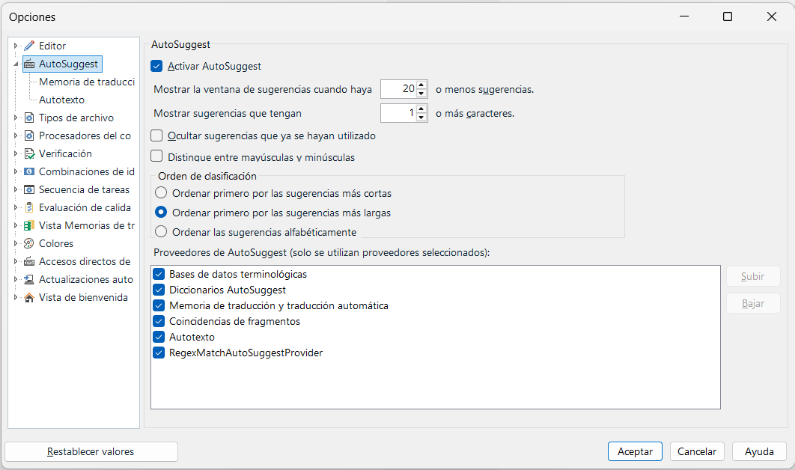Select Vista de bienvenida tree item

83,298
